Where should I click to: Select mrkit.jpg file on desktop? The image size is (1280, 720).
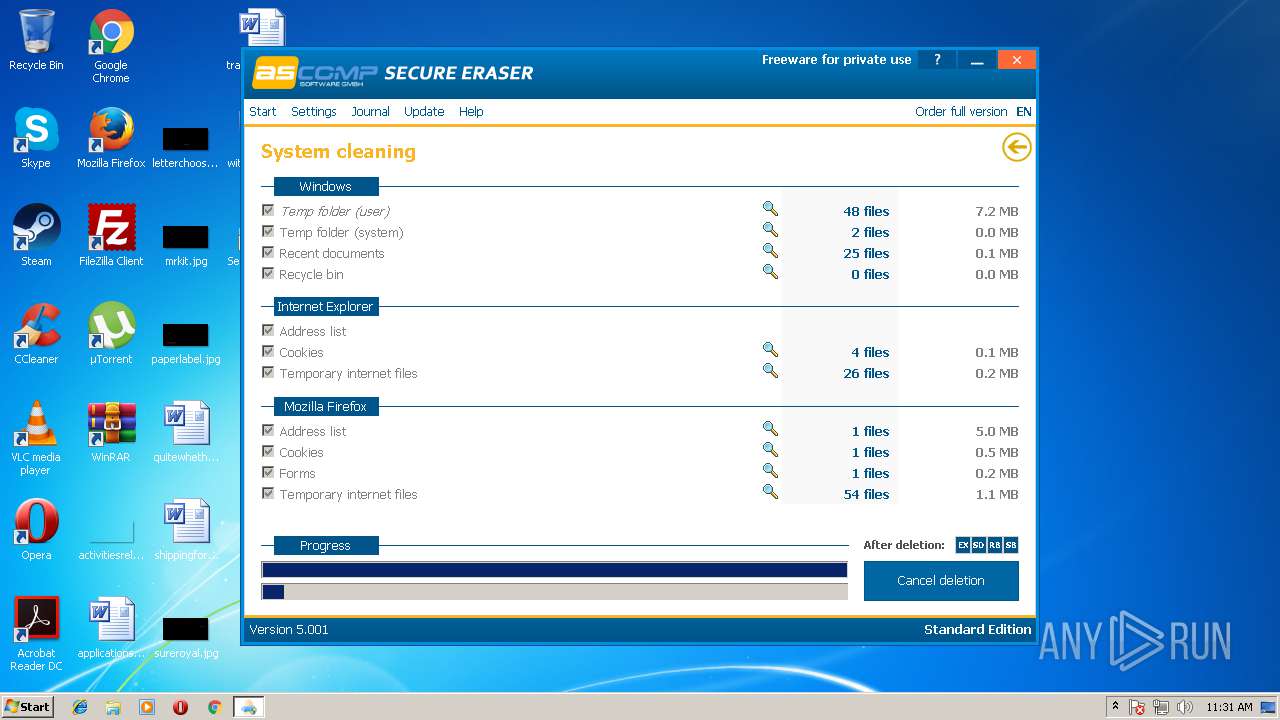[x=186, y=246]
